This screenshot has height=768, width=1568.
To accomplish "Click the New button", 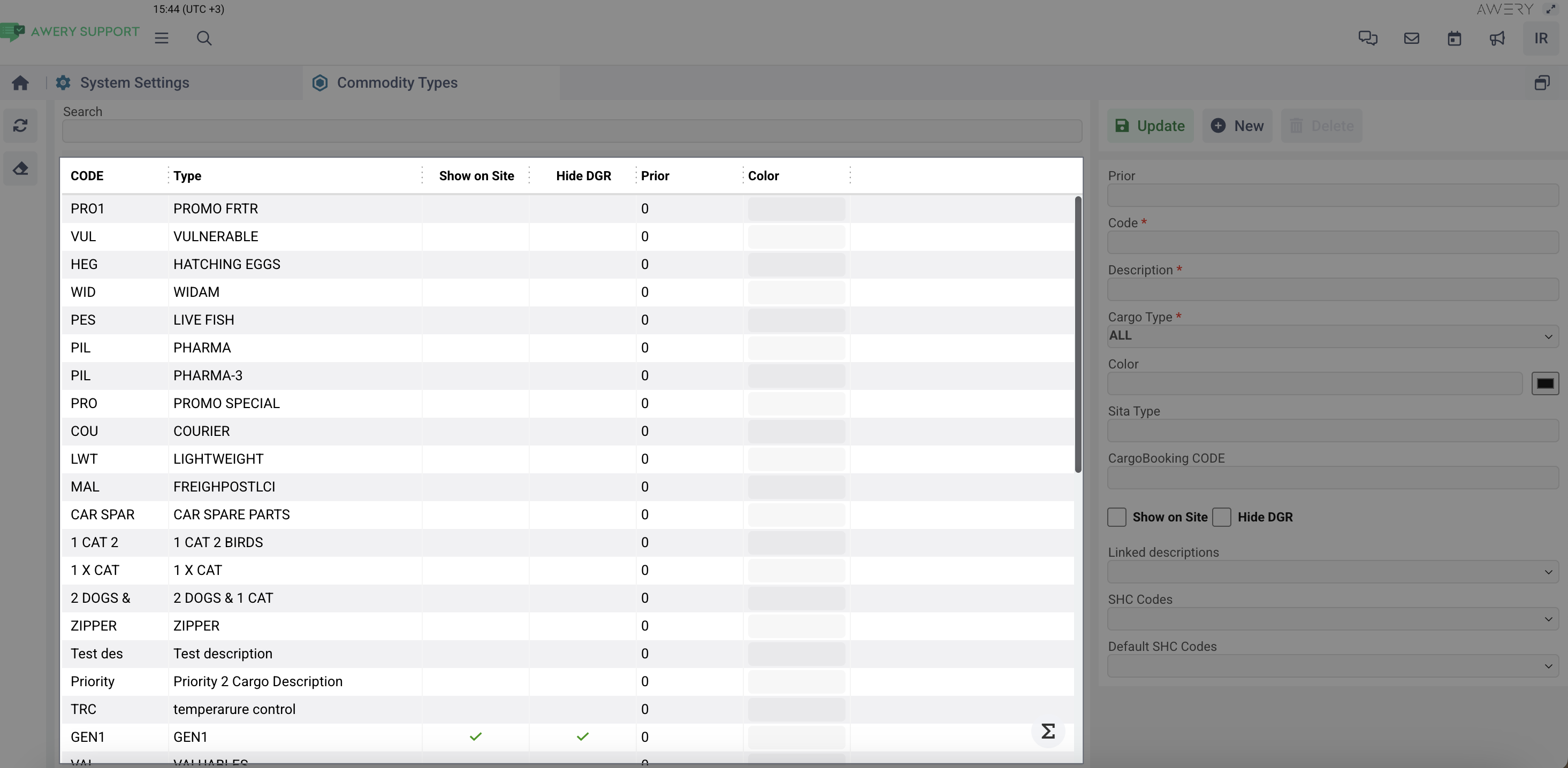I will [x=1237, y=126].
